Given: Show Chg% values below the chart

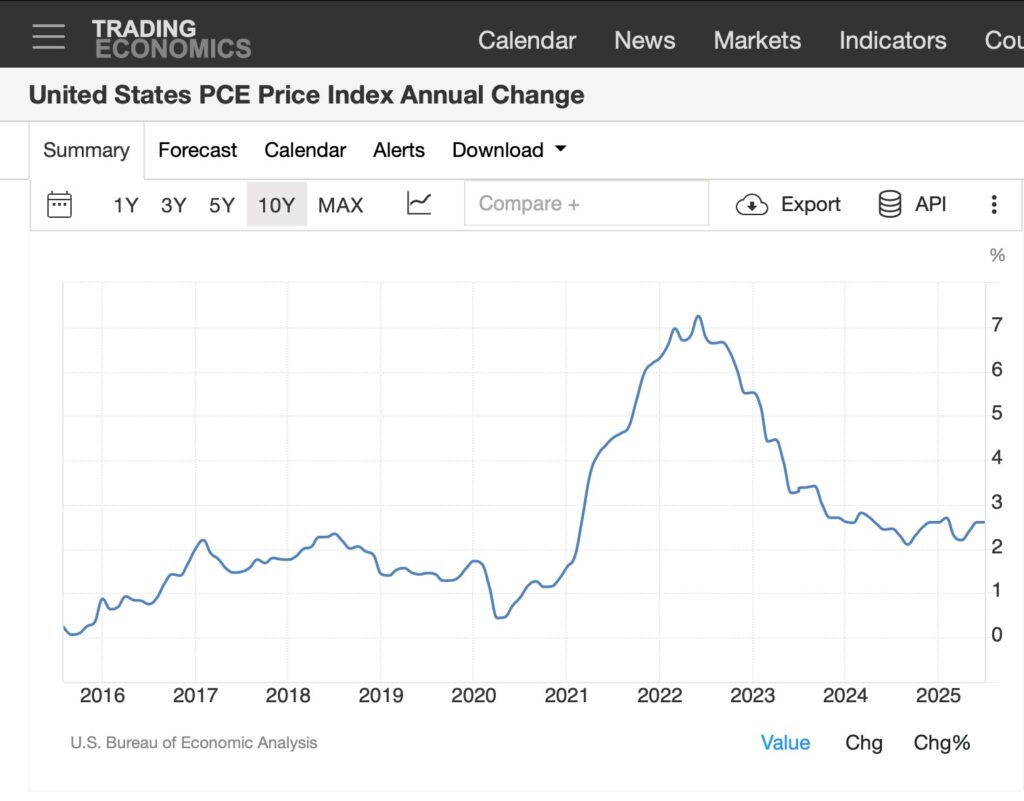Looking at the screenshot, I should [x=941, y=742].
